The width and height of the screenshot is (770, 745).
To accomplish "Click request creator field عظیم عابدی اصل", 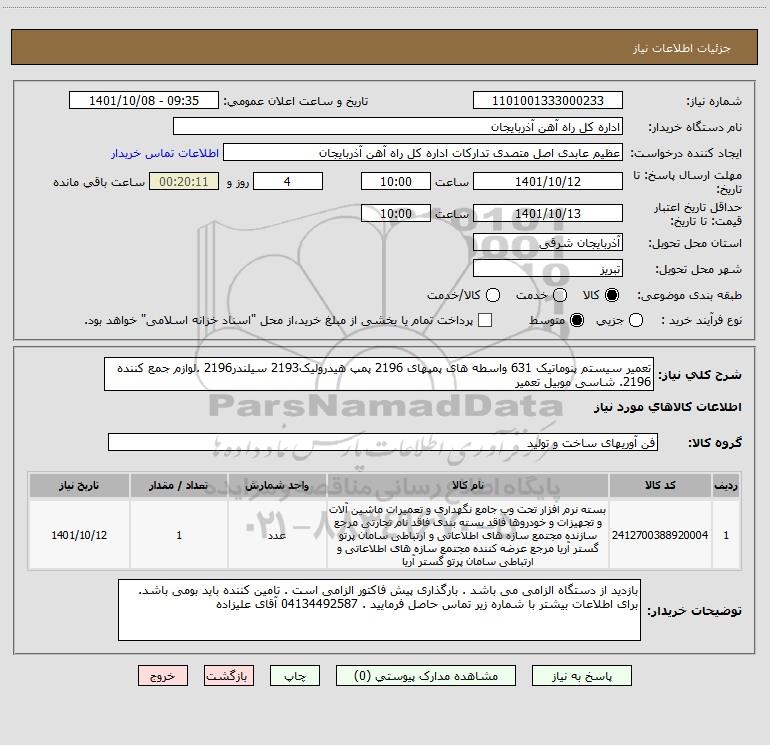I will click(423, 153).
